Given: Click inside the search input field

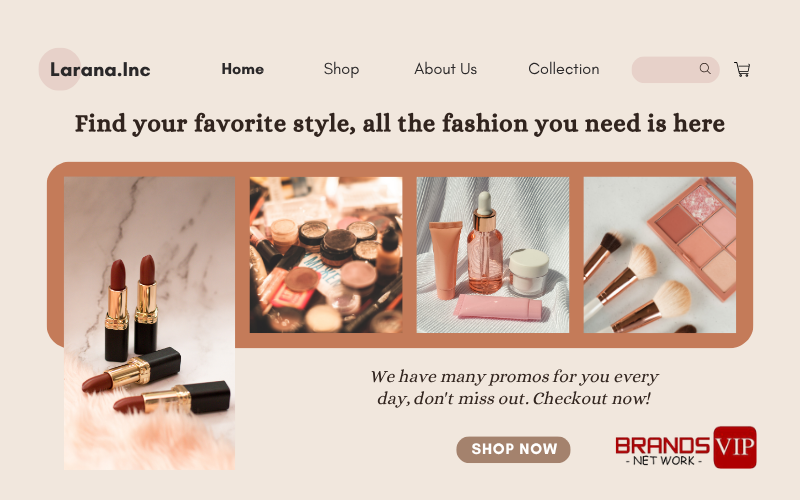Looking at the screenshot, I should pyautogui.click(x=664, y=69).
